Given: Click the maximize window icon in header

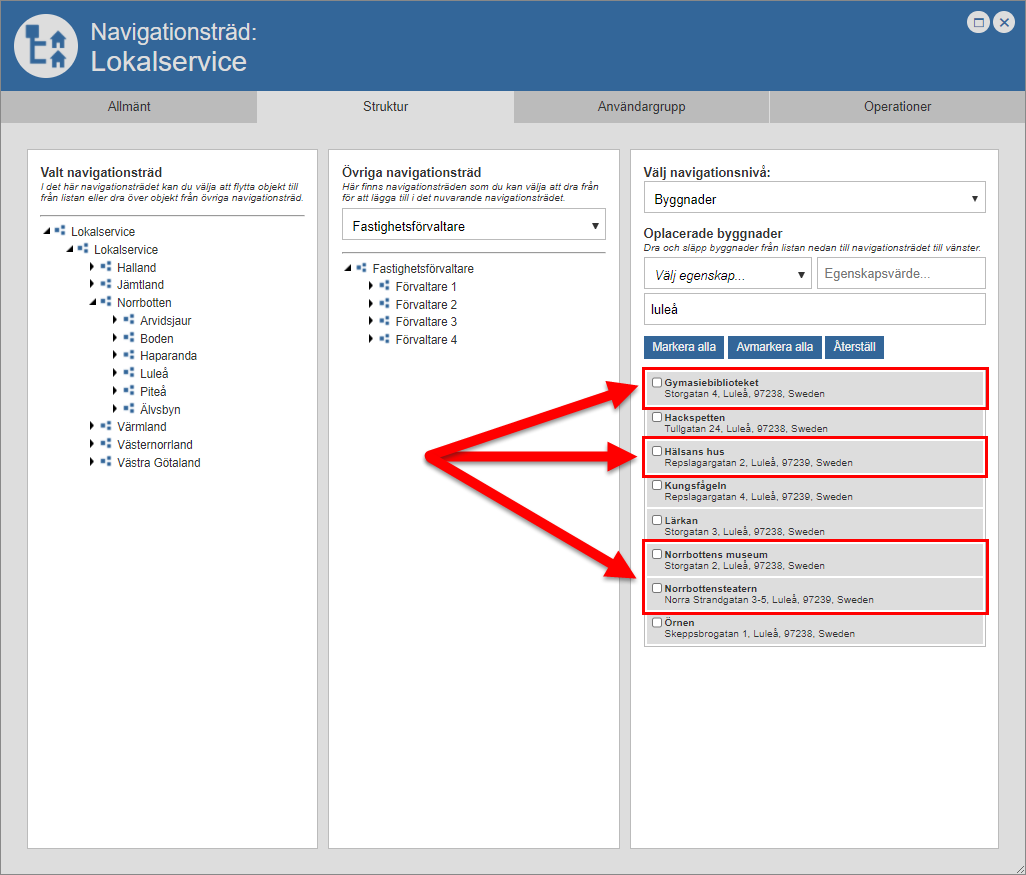Looking at the screenshot, I should 979,22.
